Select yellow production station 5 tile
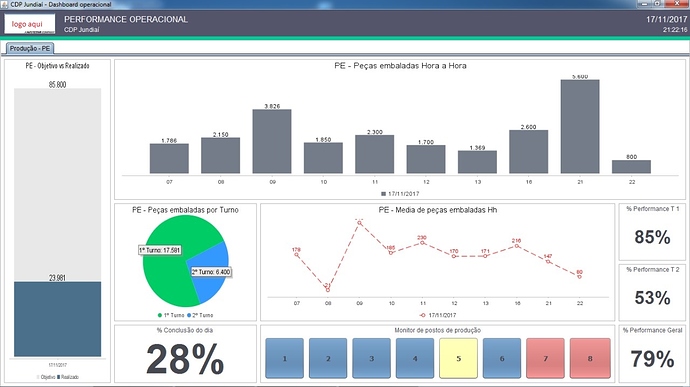This screenshot has height=387, width=690. coord(459,358)
